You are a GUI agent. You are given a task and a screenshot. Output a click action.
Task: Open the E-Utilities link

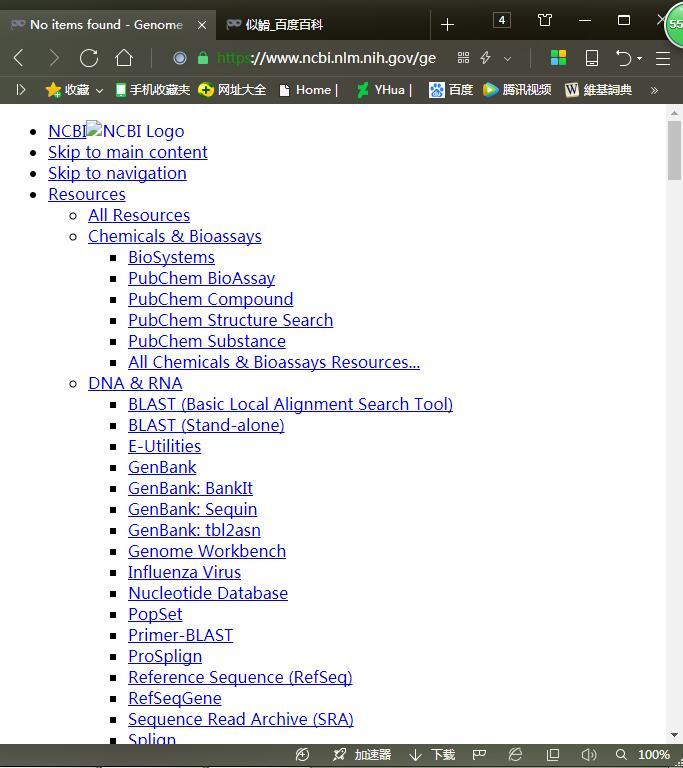click(165, 447)
